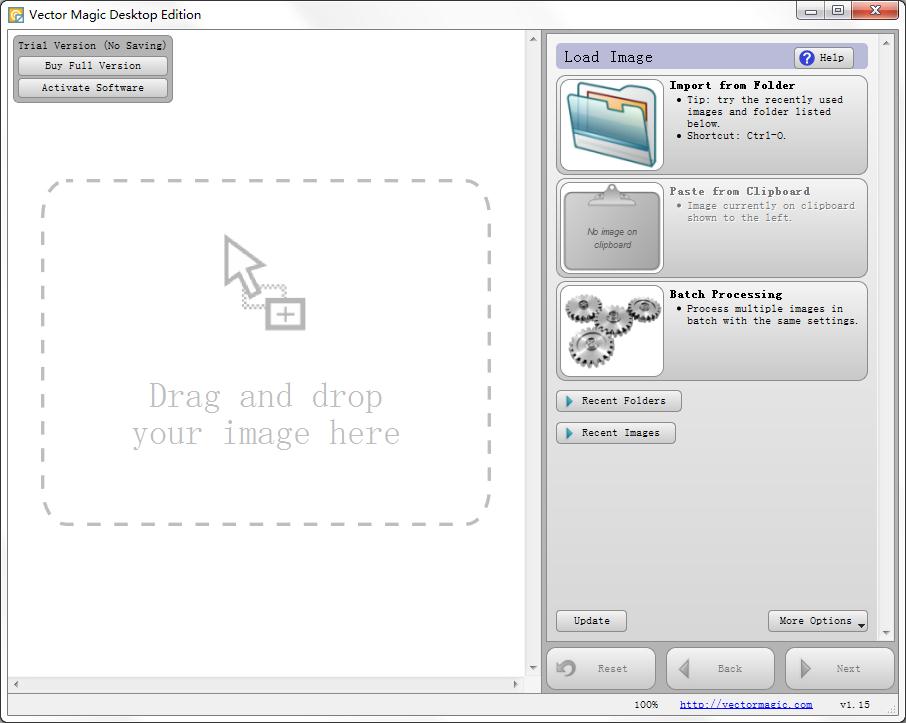Click the Trial Version (No Saving) label
This screenshot has height=723, width=906.
click(92, 46)
